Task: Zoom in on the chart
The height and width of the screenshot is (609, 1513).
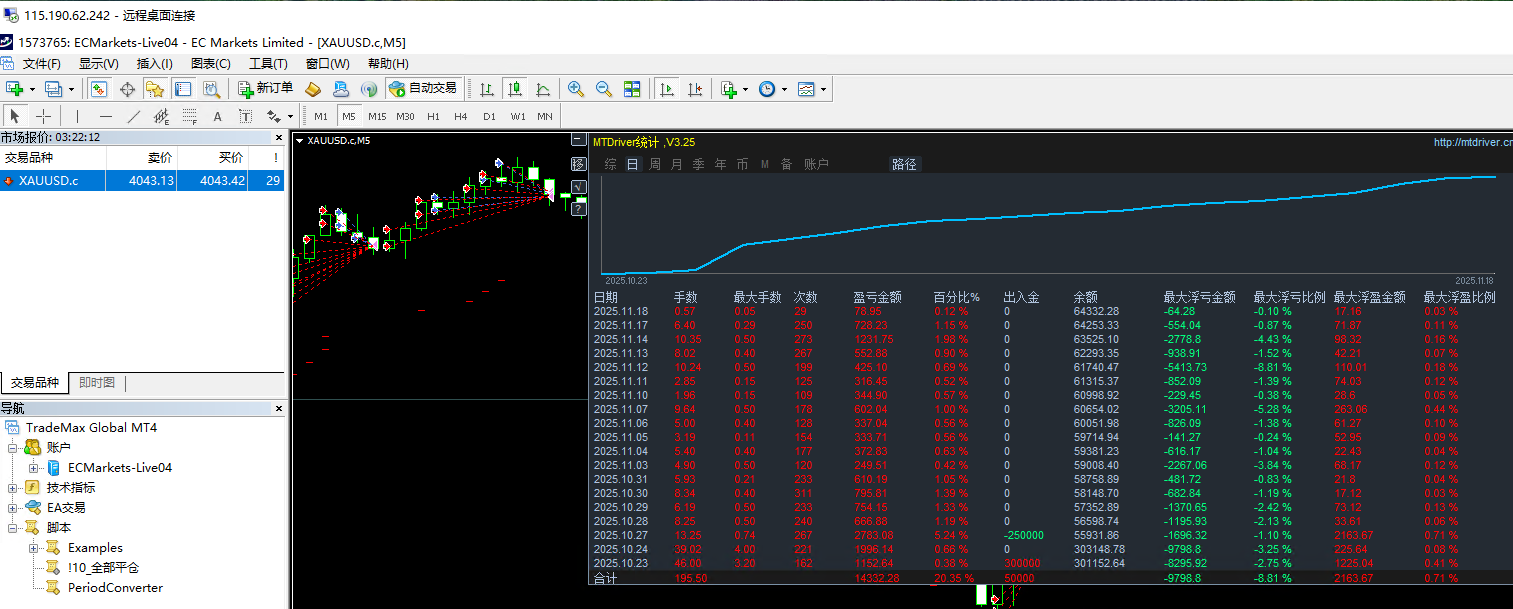Action: point(576,88)
